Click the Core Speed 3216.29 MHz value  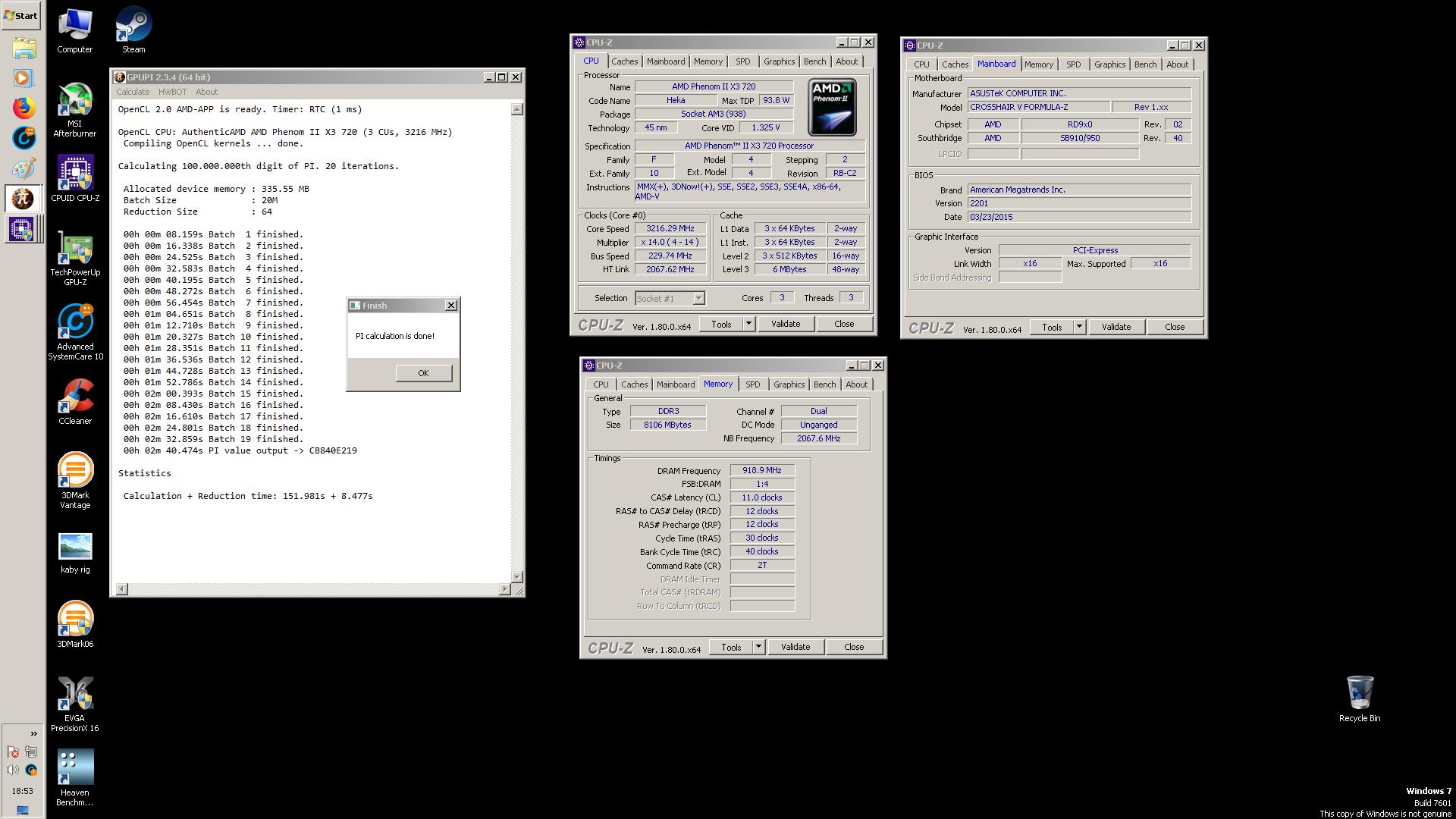[670, 228]
